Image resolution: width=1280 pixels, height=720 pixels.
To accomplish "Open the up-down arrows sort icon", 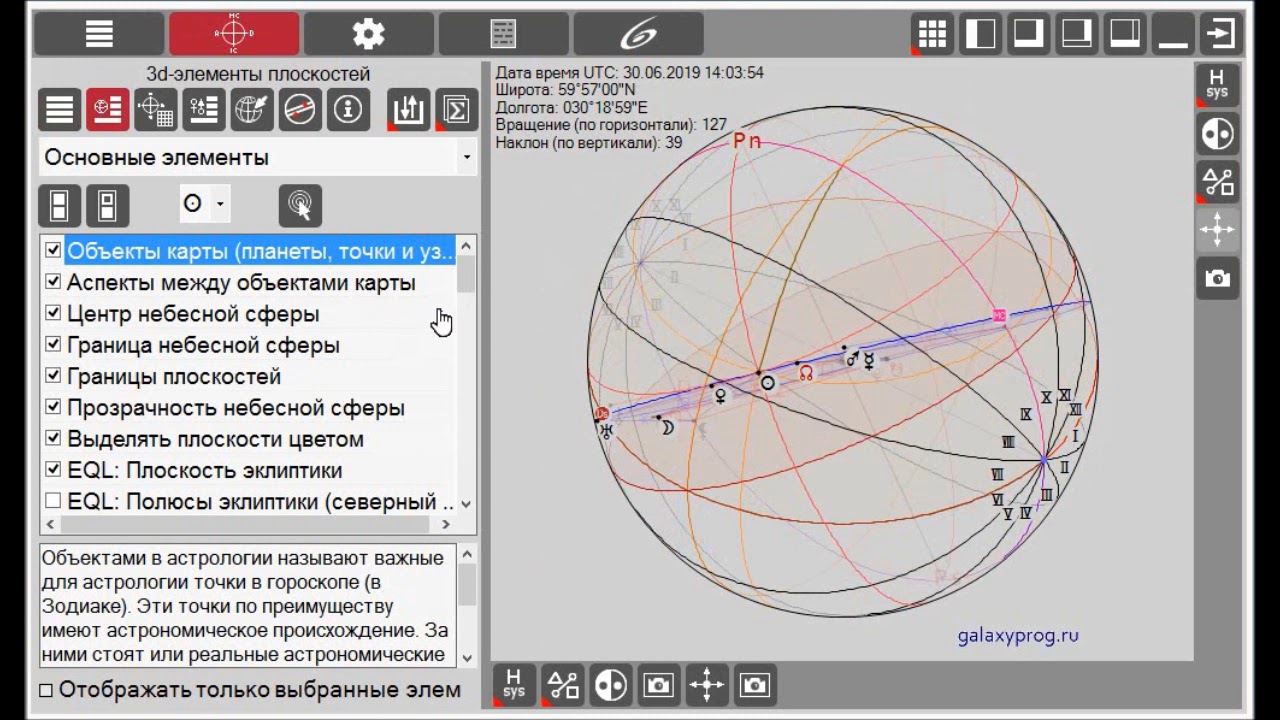I will [408, 110].
